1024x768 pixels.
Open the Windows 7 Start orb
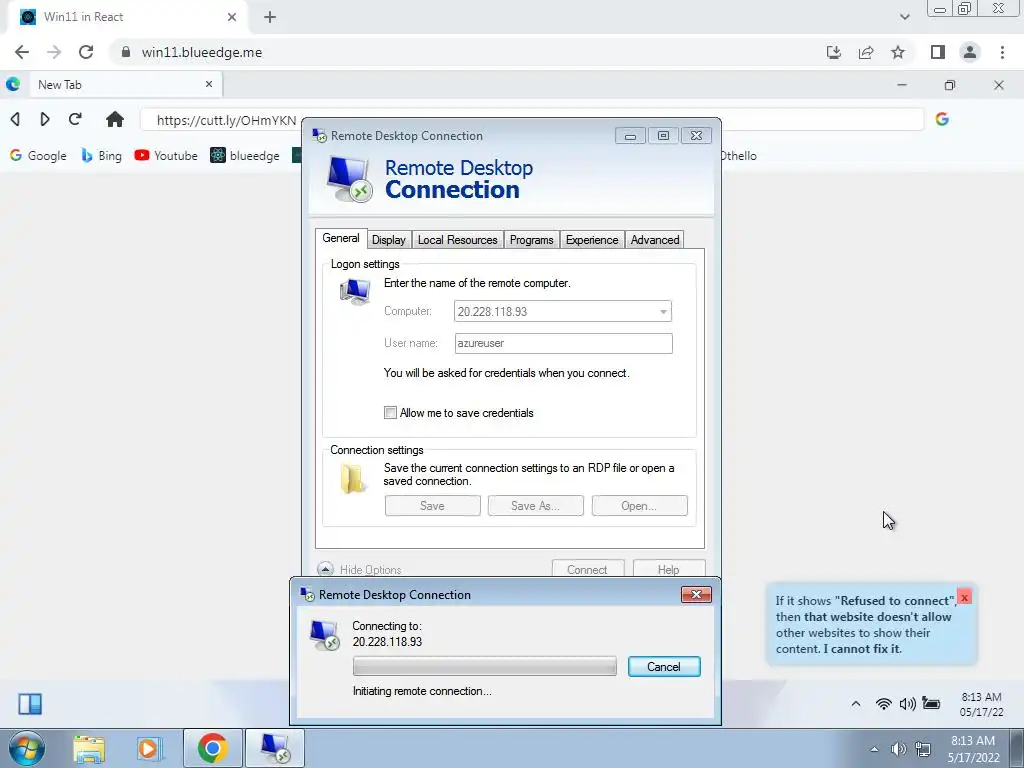[26, 748]
